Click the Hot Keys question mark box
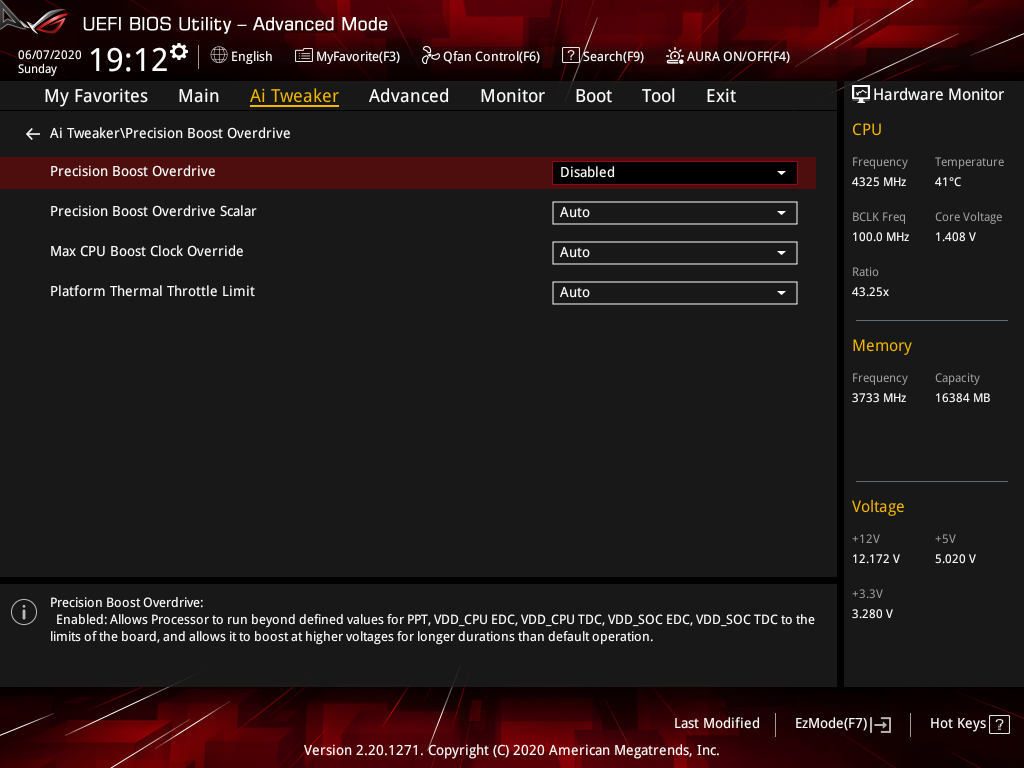Viewport: 1024px width, 768px height. (x=999, y=724)
